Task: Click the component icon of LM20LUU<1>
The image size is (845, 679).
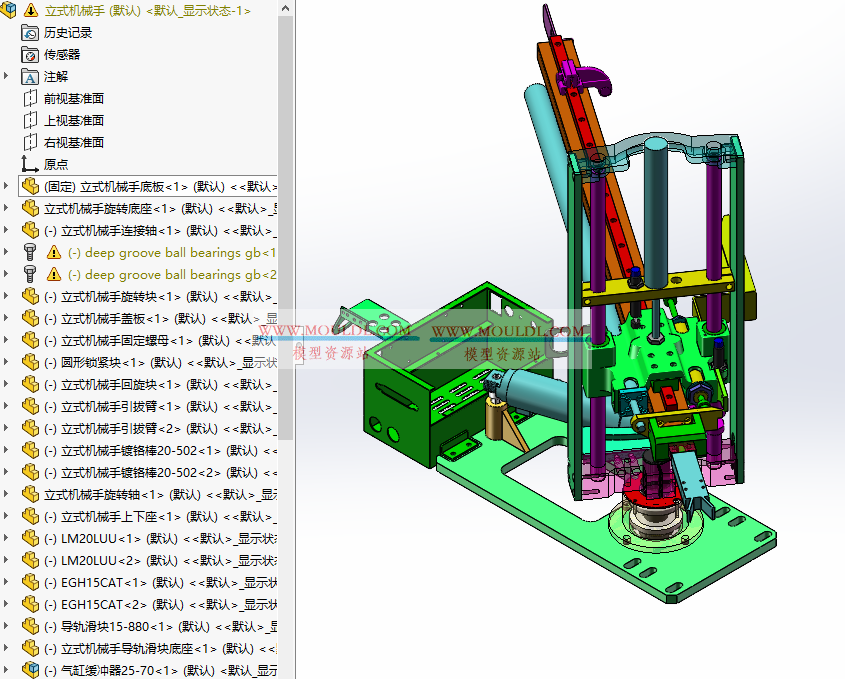Action: 31,538
